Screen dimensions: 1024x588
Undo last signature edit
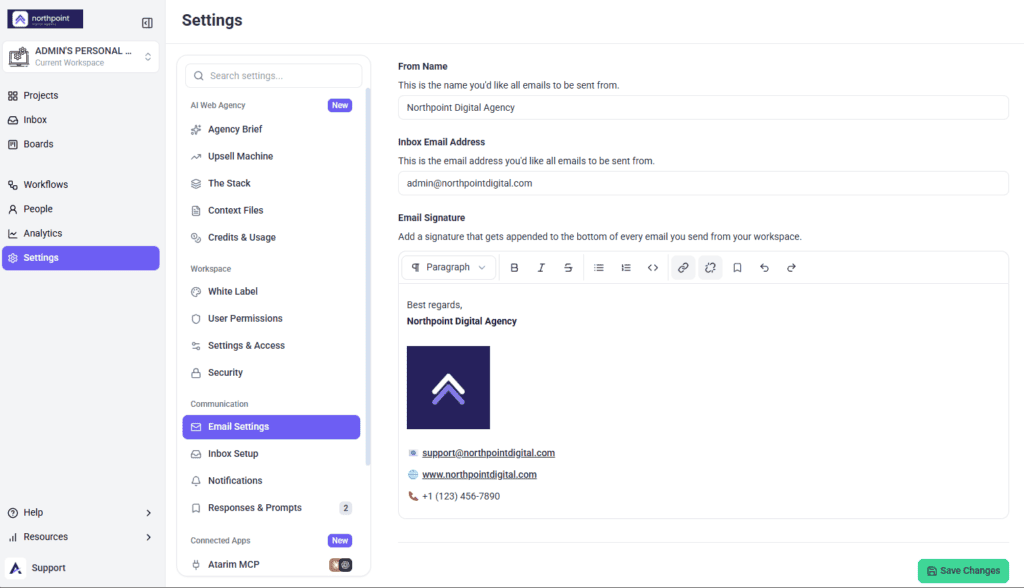[x=764, y=268]
